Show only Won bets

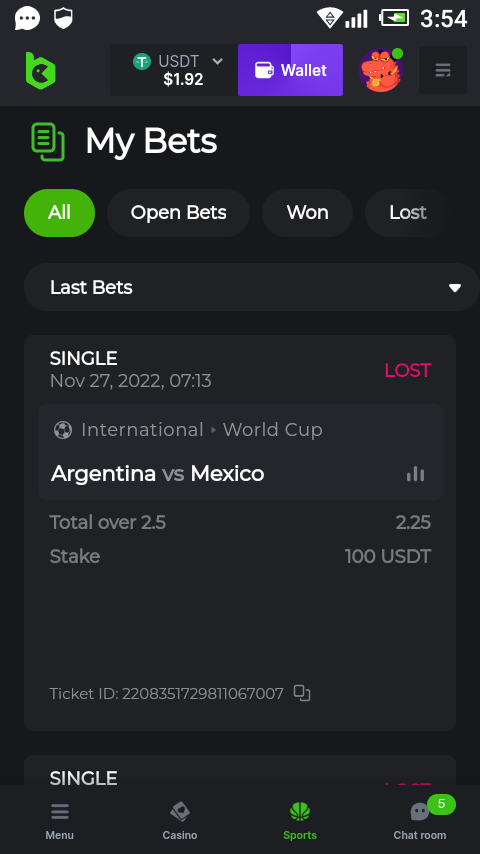point(307,213)
